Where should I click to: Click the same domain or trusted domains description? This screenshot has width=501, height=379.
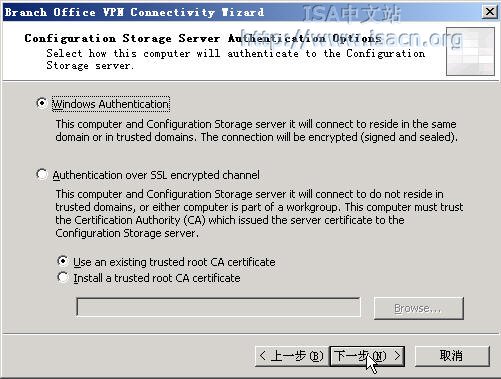tap(256, 130)
